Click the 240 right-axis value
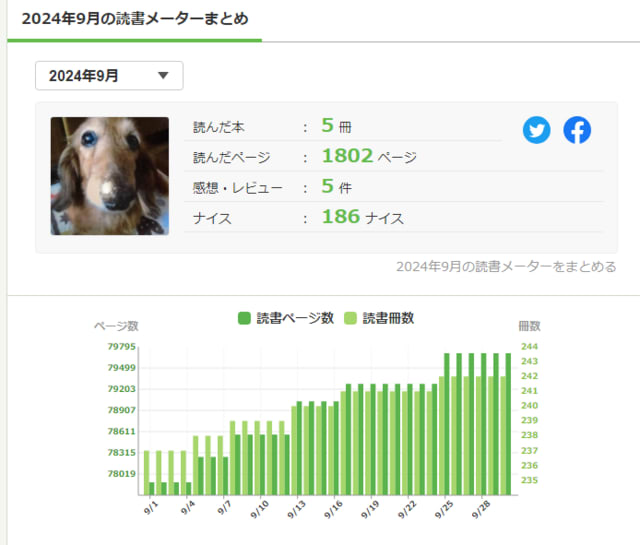The width and height of the screenshot is (640, 545). click(x=529, y=406)
